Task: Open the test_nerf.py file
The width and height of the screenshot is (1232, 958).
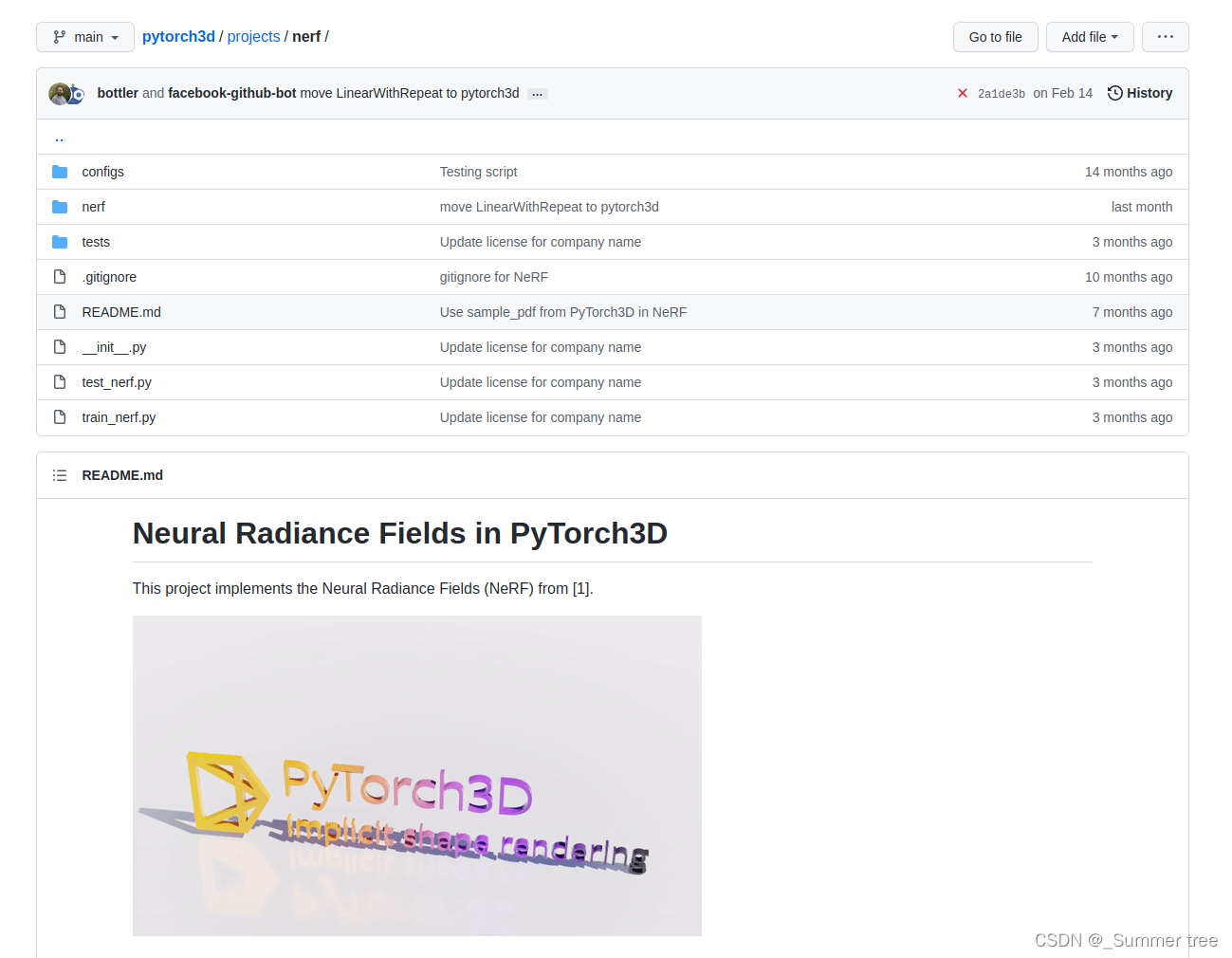Action: 117,382
